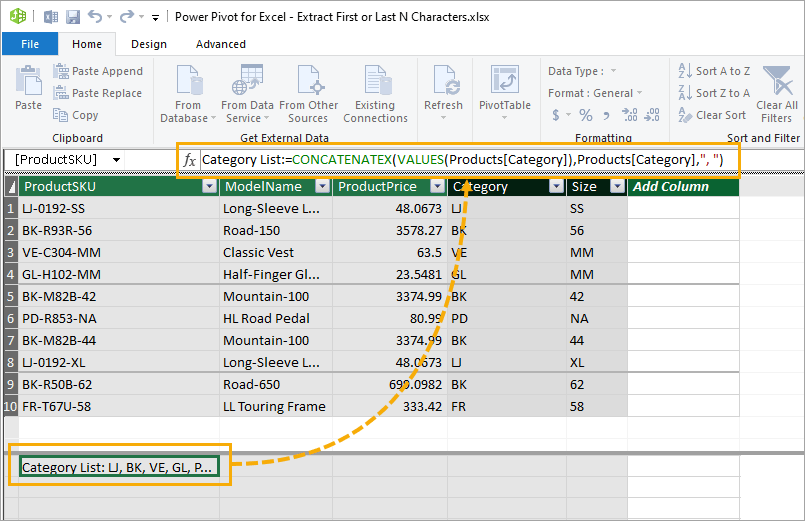805x521 pixels.
Task: Switch to the Design tab
Action: 149,44
